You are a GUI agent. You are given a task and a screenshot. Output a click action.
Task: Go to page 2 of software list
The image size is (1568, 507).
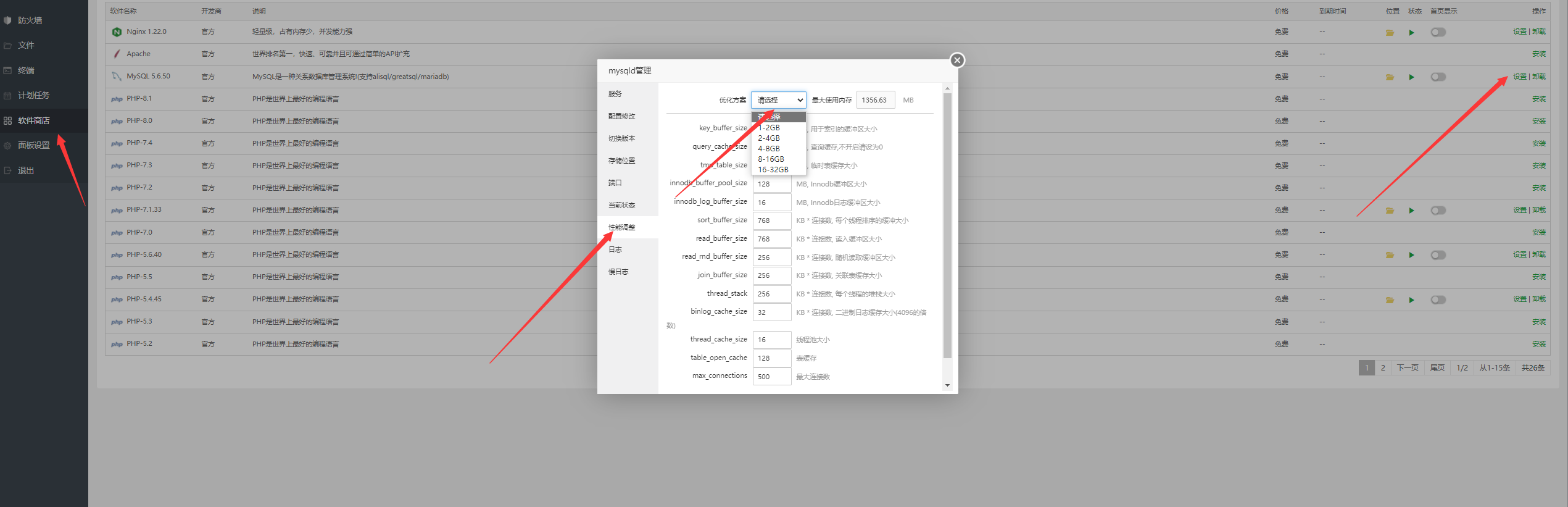[x=1383, y=368]
